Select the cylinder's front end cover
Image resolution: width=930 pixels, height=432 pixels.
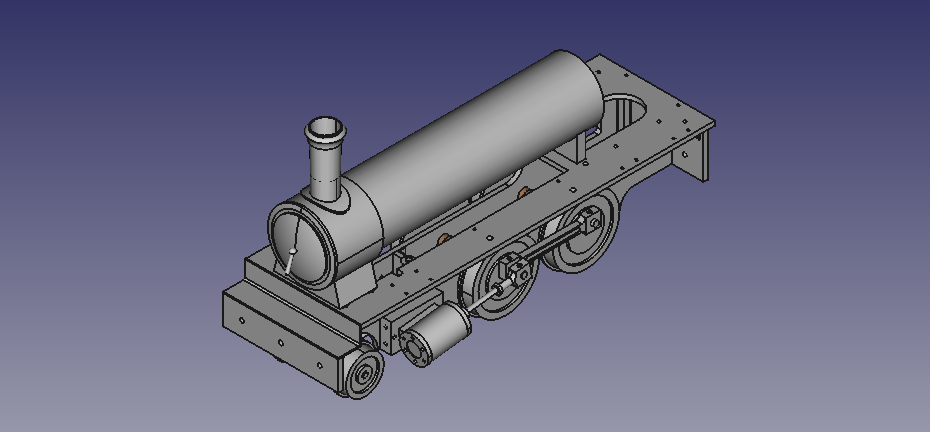pyautogui.click(x=416, y=345)
